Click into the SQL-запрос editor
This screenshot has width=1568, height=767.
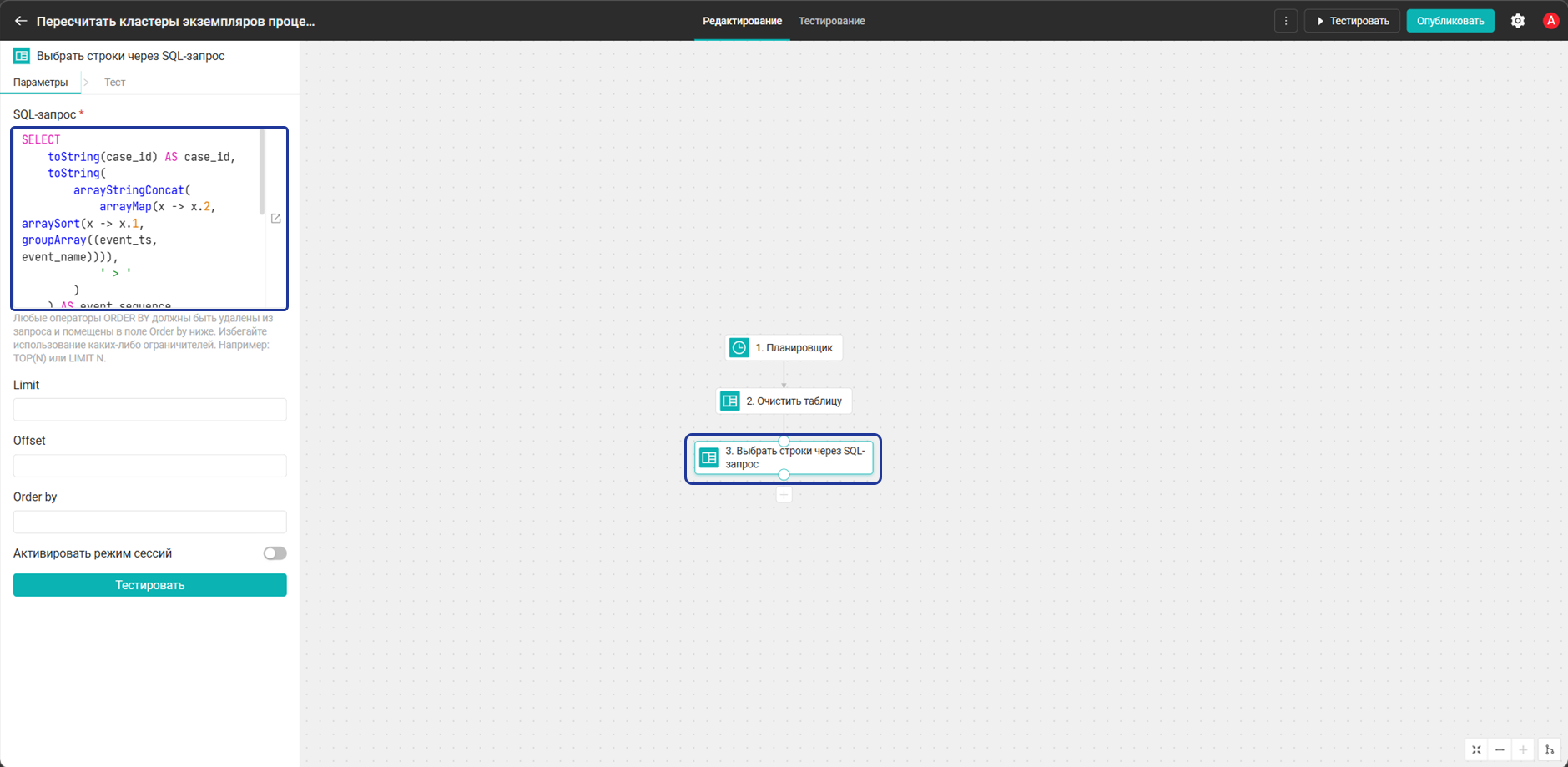click(138, 218)
